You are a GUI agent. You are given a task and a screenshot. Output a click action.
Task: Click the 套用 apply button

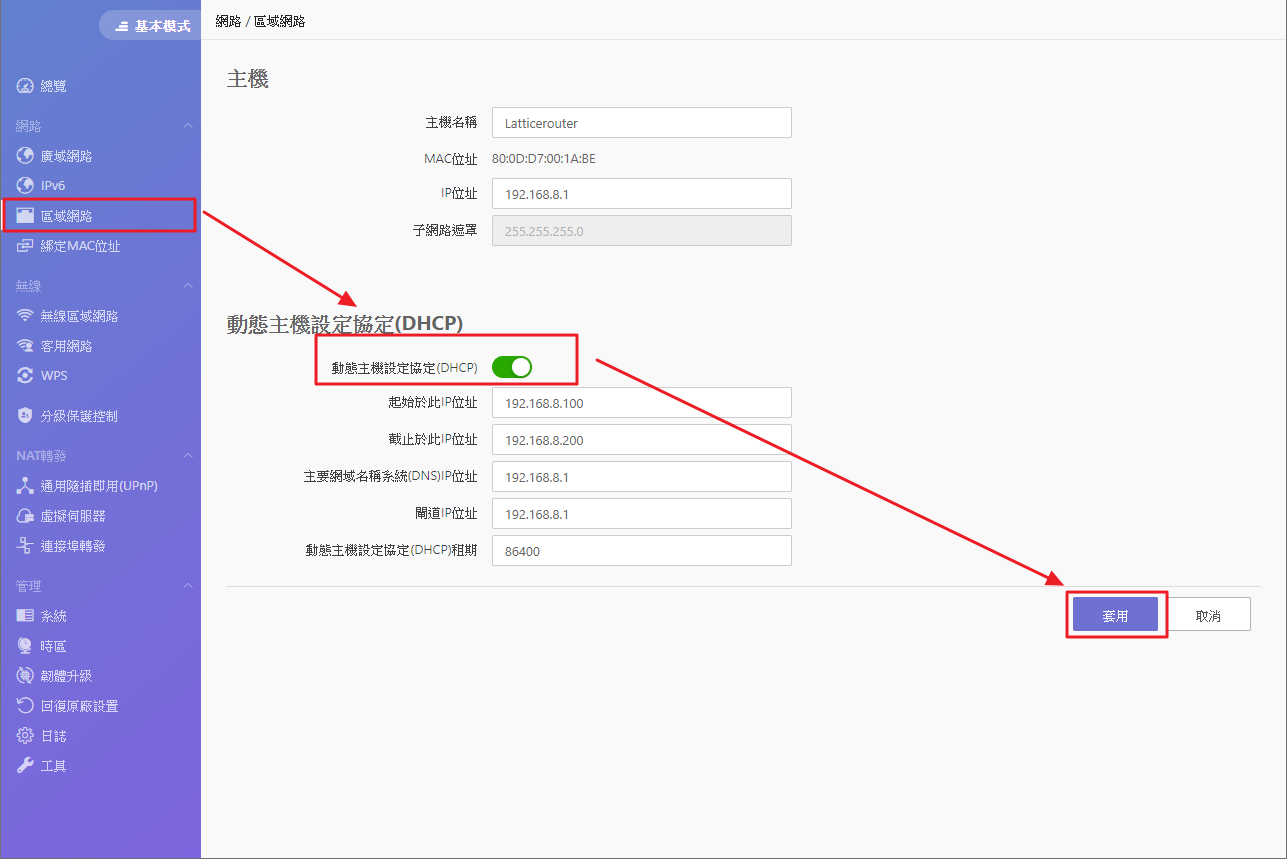[1115, 616]
